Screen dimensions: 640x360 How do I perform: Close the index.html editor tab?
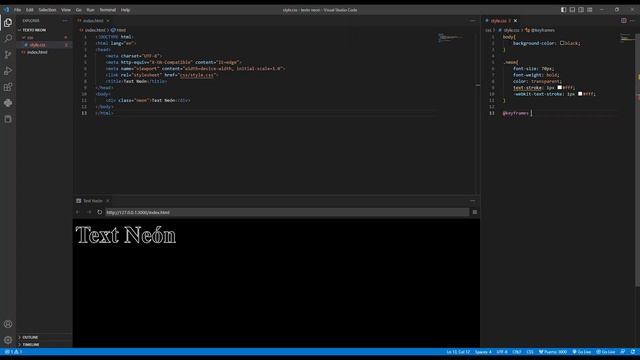coord(108,20)
